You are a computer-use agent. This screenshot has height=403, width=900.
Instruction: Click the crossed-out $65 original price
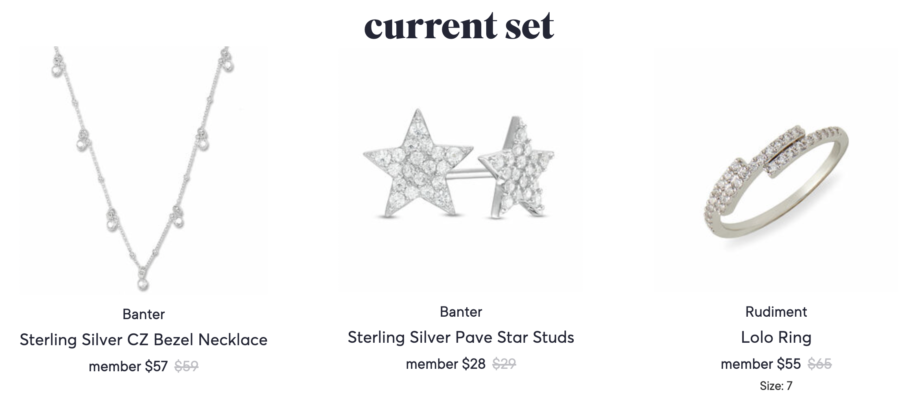click(x=820, y=364)
